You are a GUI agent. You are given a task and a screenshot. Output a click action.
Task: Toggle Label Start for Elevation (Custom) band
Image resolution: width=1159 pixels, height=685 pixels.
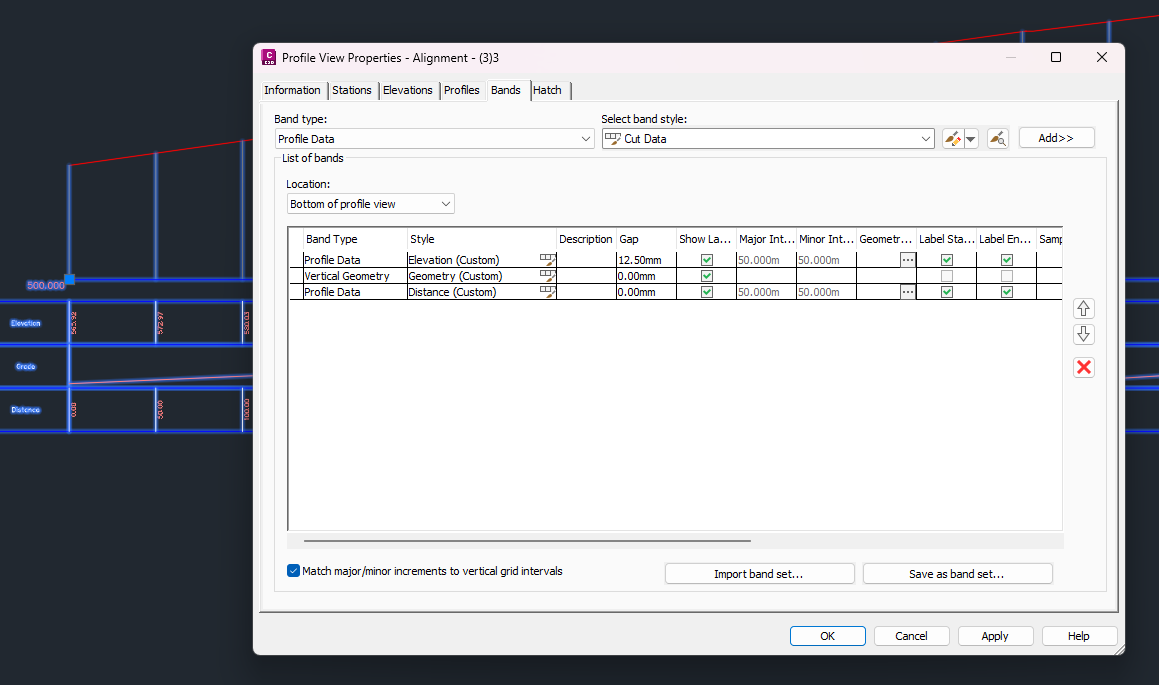947,260
